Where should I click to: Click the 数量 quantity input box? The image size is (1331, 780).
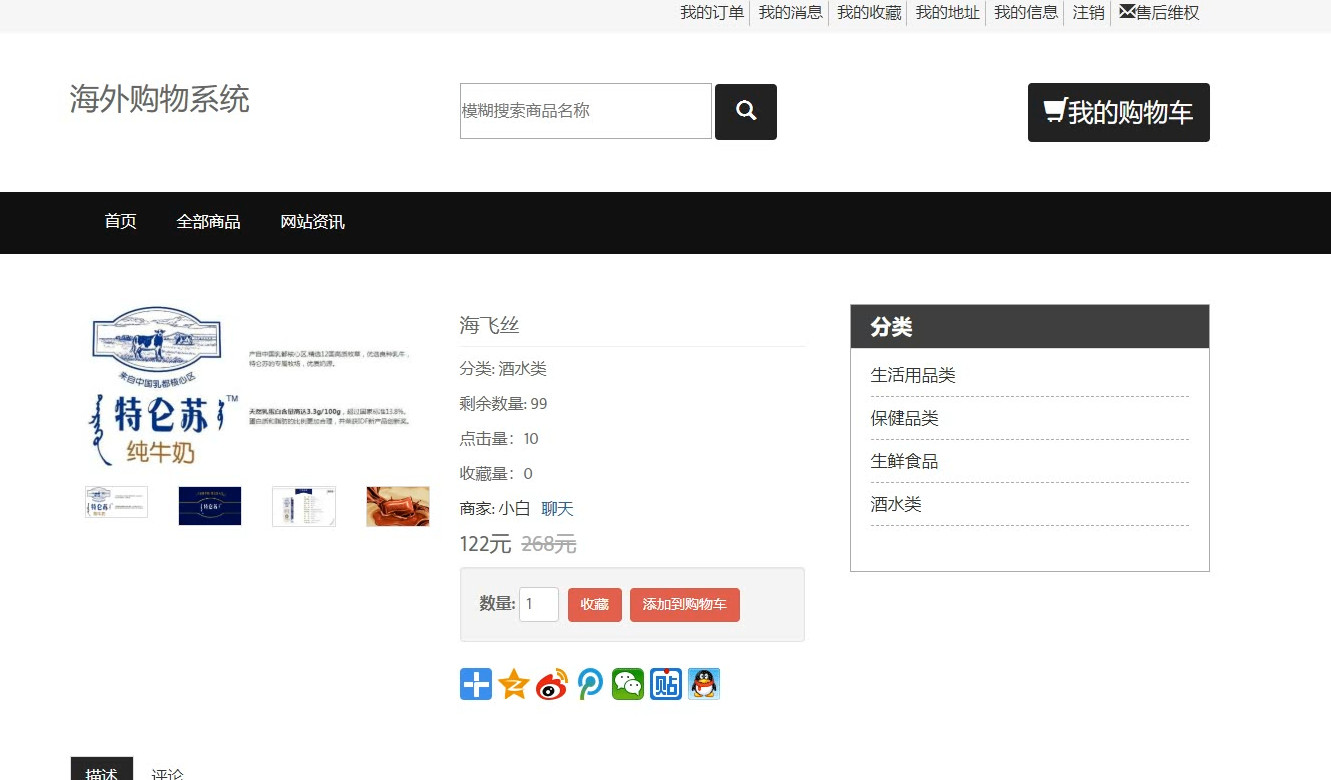point(539,604)
